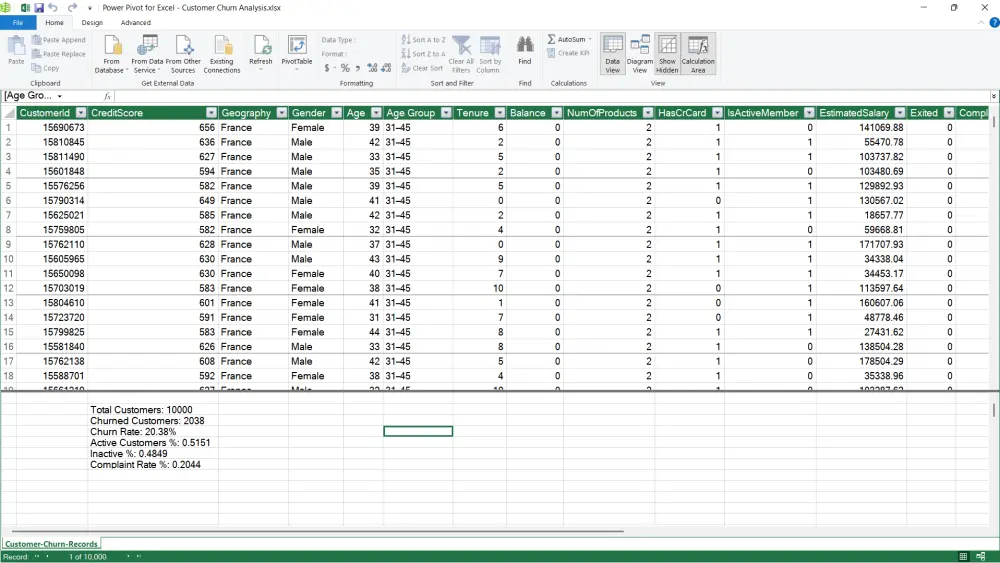Open Existing Connections

pyautogui.click(x=222, y=54)
